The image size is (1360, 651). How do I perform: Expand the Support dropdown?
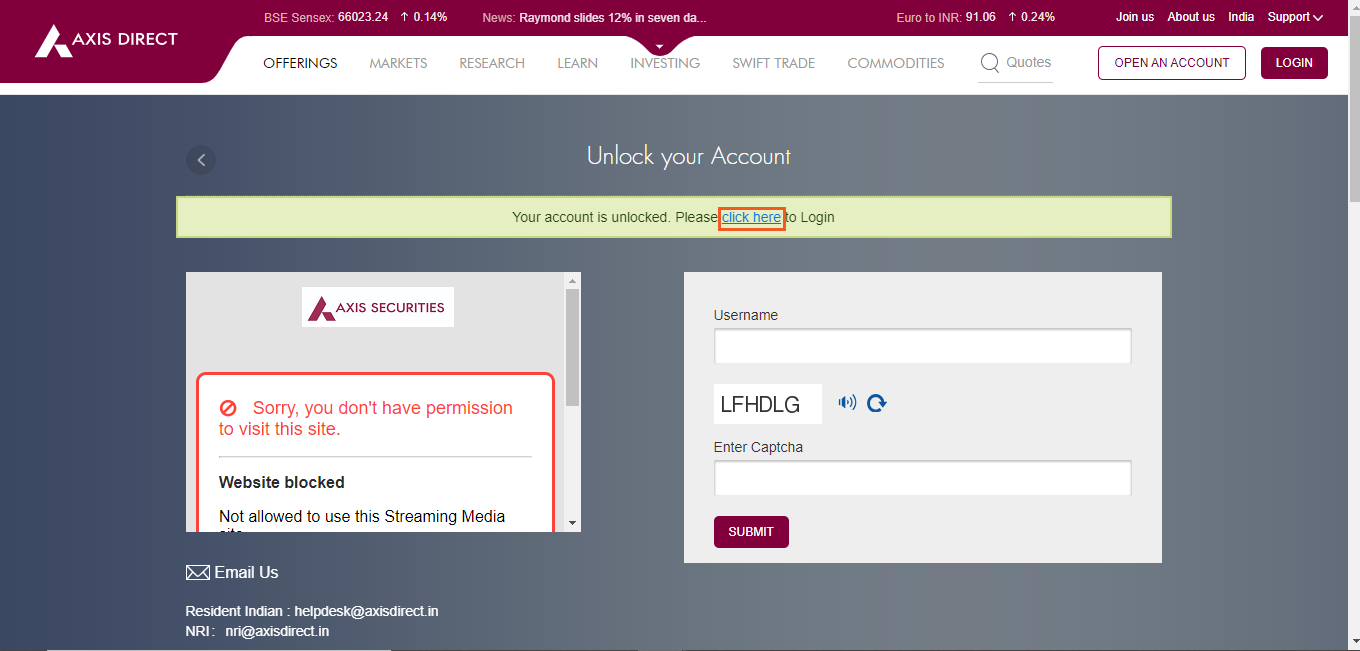point(1295,17)
